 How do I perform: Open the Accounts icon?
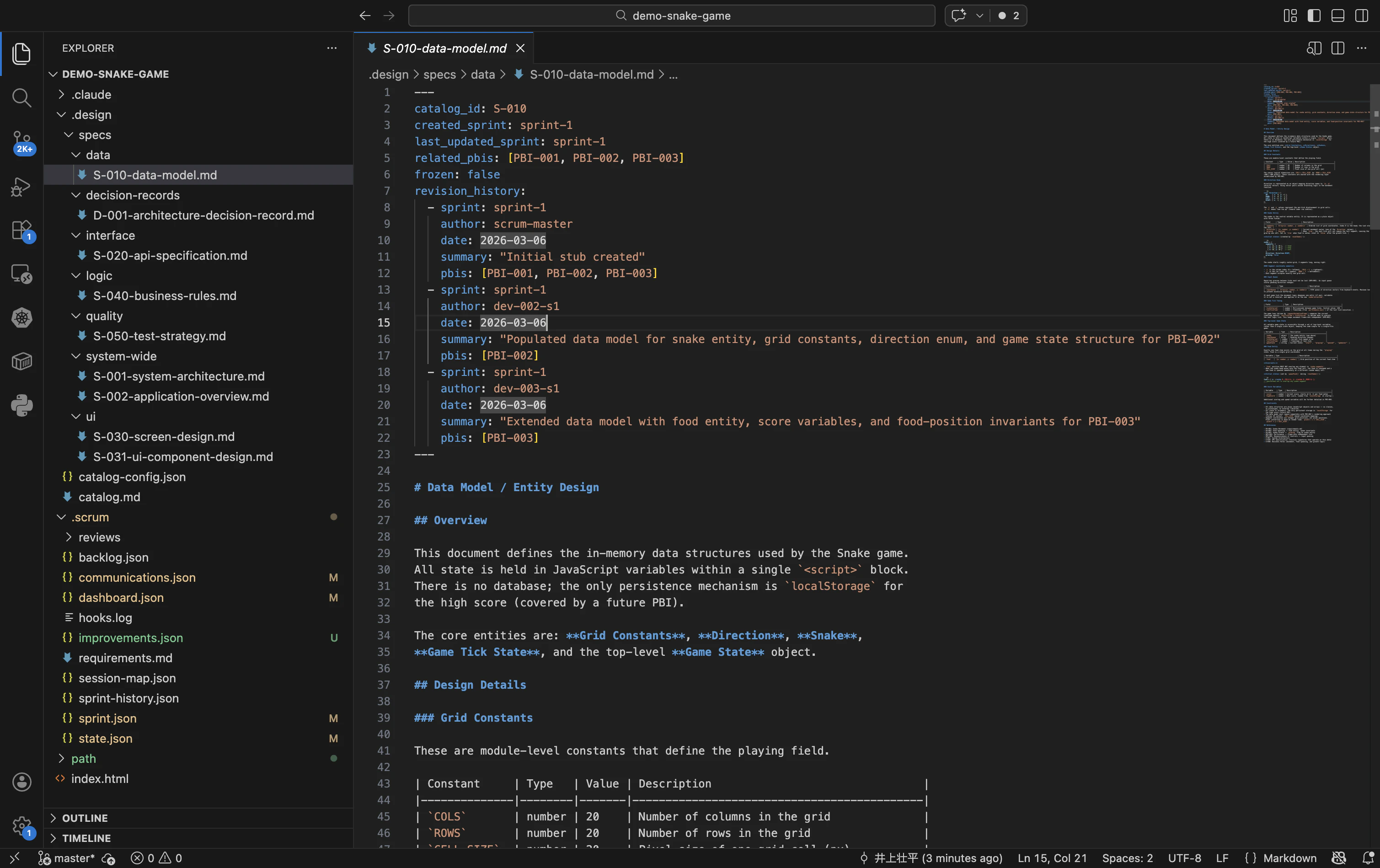[x=21, y=782]
